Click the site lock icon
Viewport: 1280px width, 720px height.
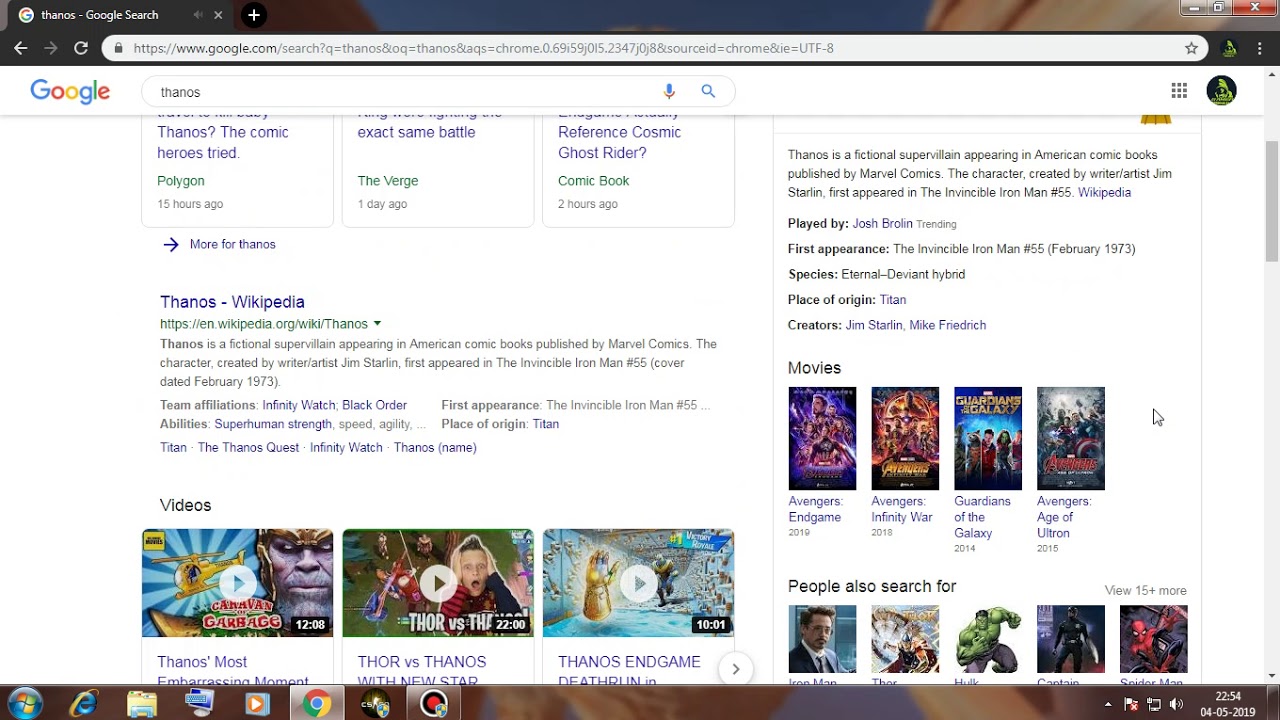(x=118, y=48)
